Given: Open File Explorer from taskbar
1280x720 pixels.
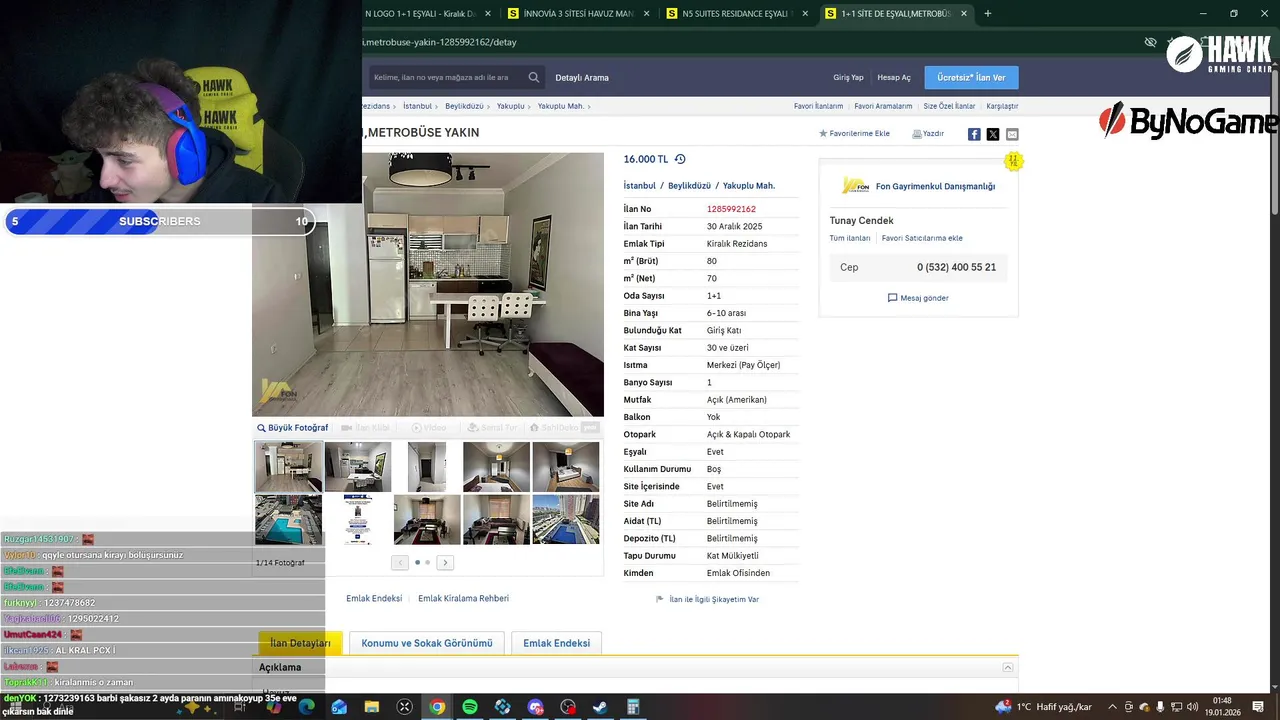Looking at the screenshot, I should click(x=372, y=707).
